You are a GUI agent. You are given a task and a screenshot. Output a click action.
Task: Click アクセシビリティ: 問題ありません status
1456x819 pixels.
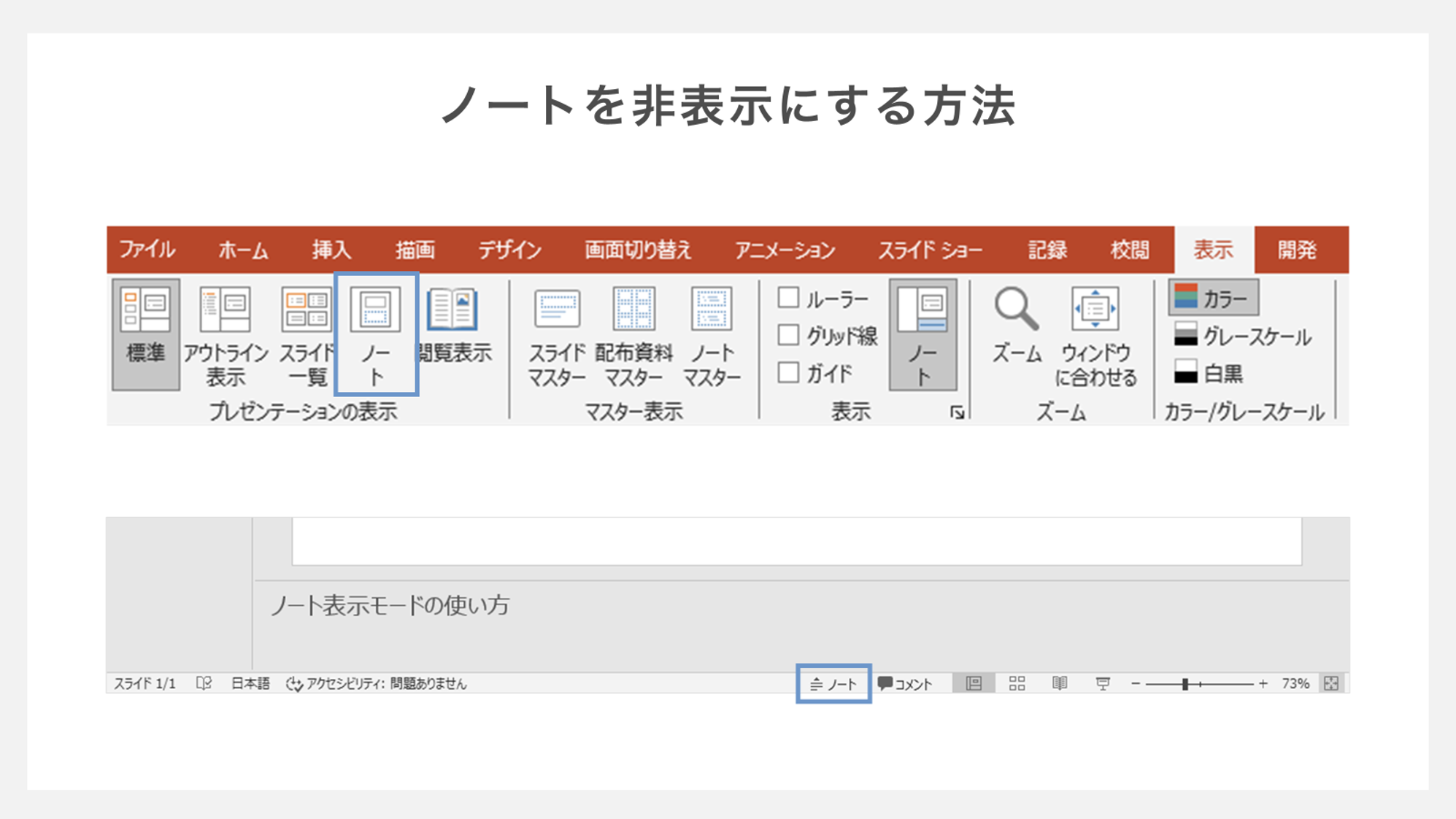pyautogui.click(x=376, y=683)
